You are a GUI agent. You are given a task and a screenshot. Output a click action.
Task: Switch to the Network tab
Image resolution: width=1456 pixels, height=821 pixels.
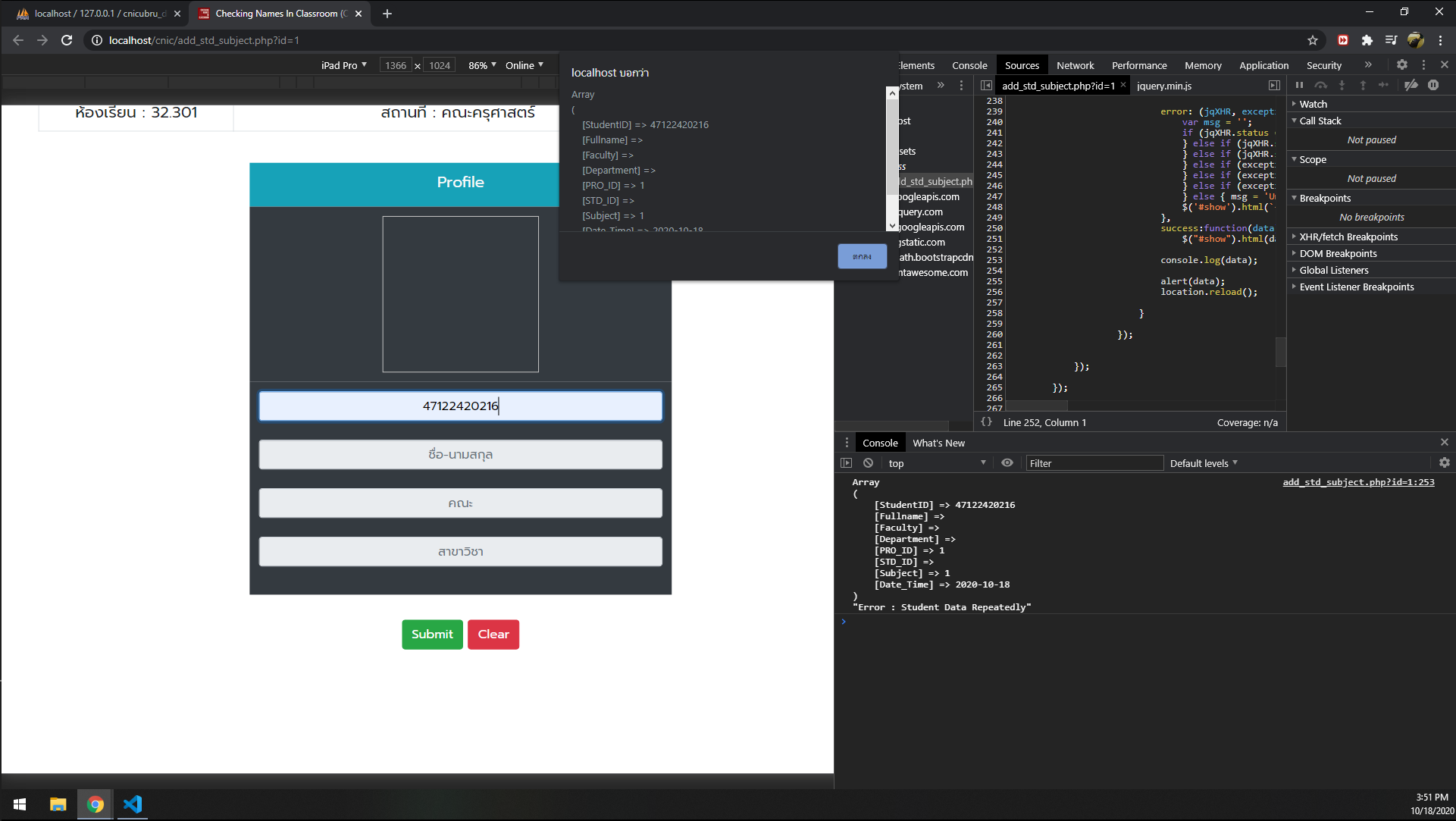point(1075,65)
